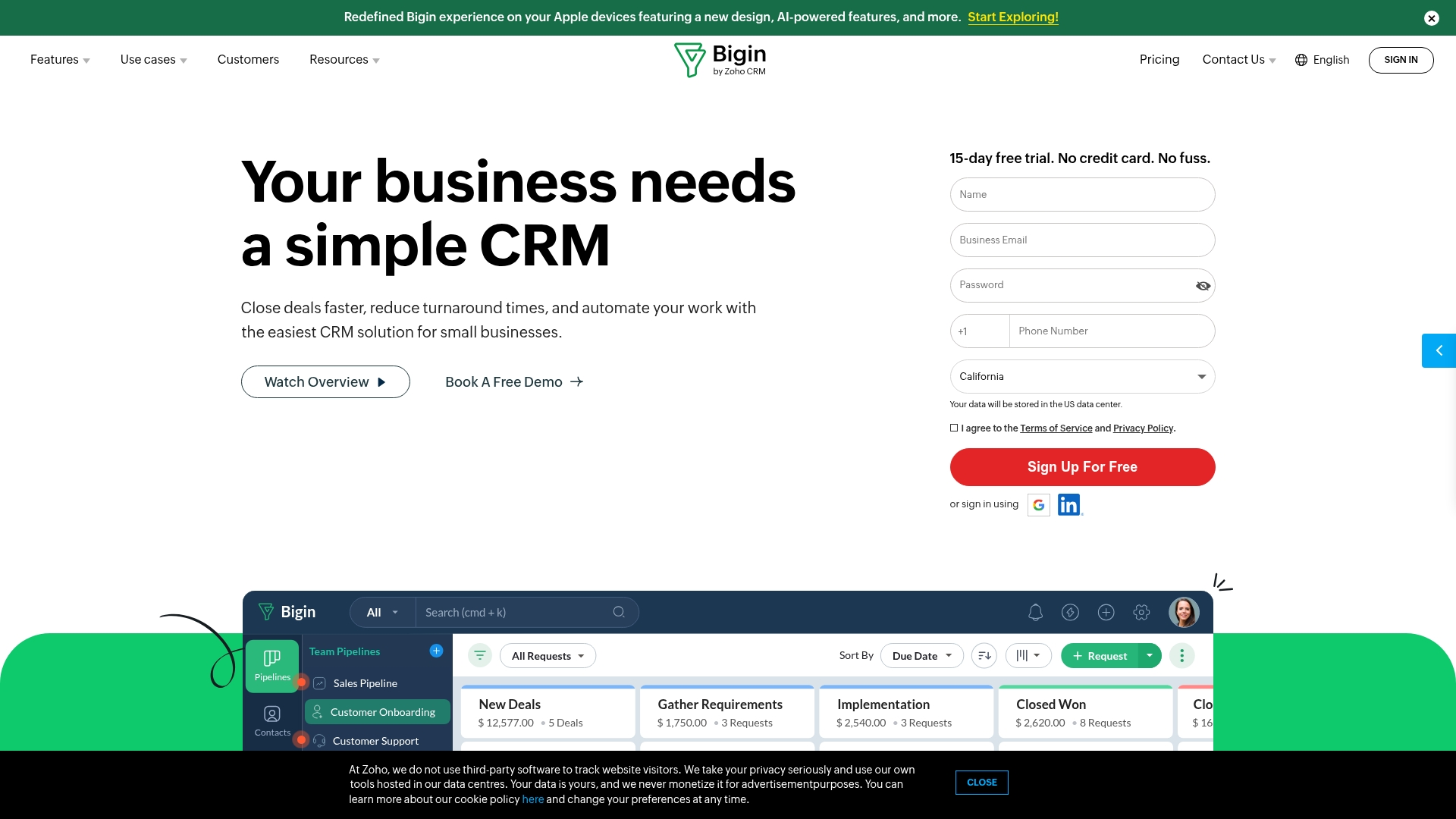This screenshot has width=1456, height=819.
Task: Expand the Due Date sort dropdown
Action: [921, 656]
